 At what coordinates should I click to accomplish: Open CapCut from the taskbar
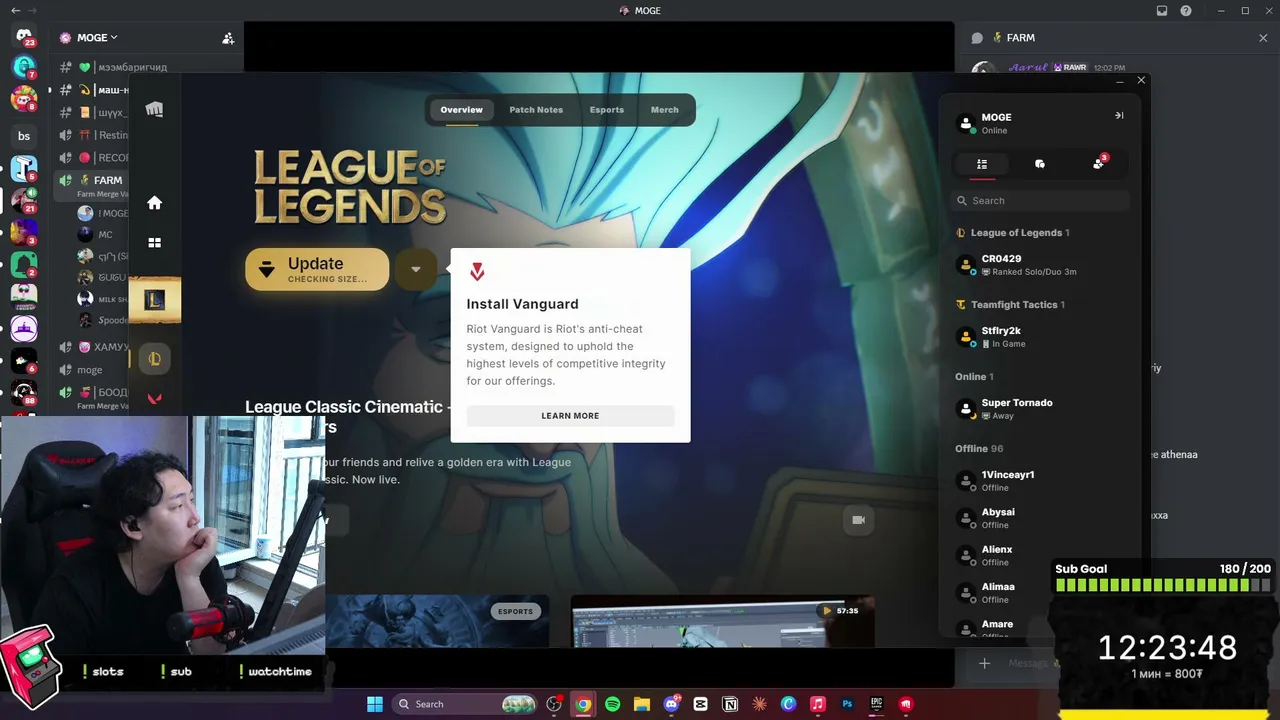[700, 704]
